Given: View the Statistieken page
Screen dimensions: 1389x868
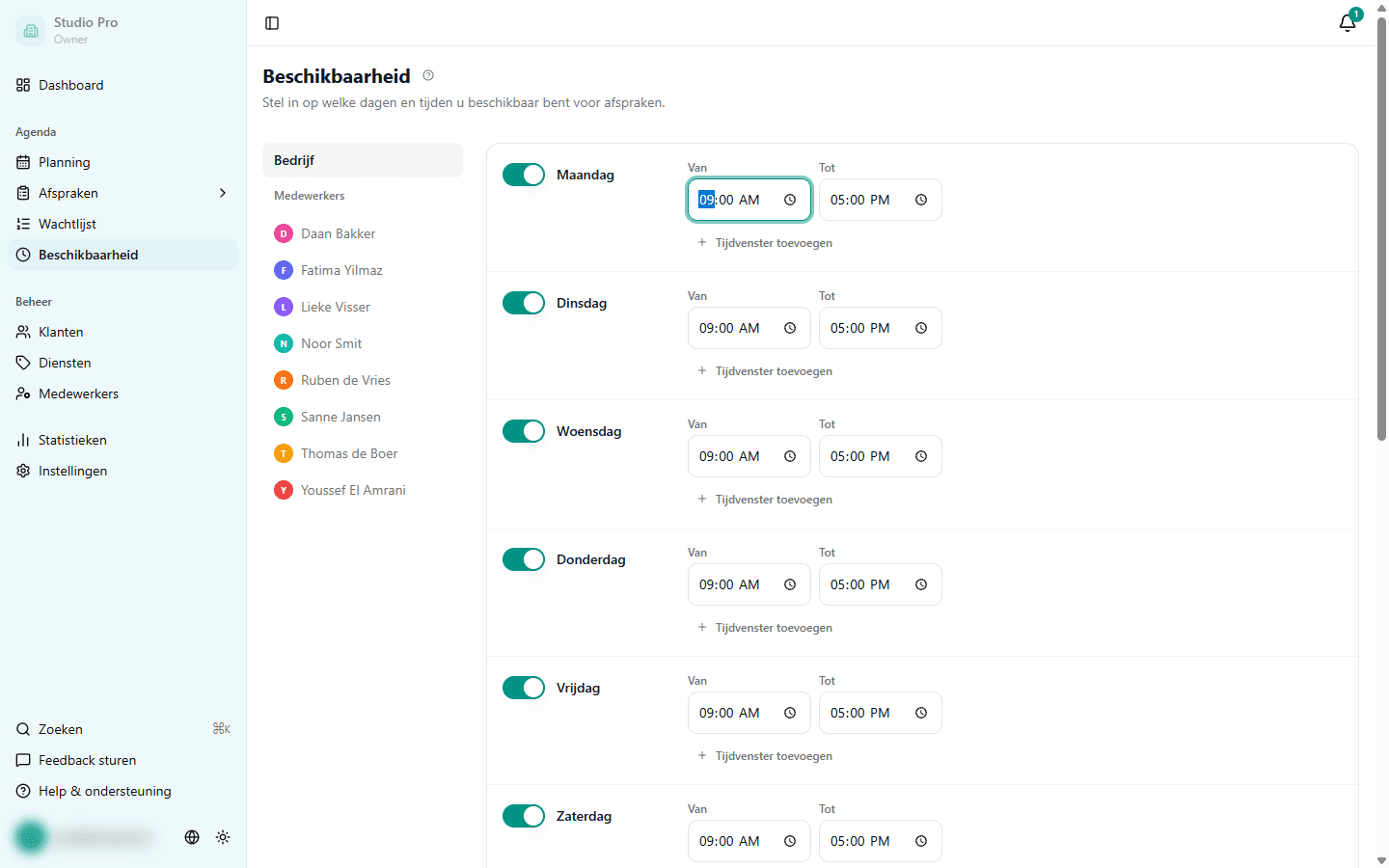Looking at the screenshot, I should pos(123,440).
